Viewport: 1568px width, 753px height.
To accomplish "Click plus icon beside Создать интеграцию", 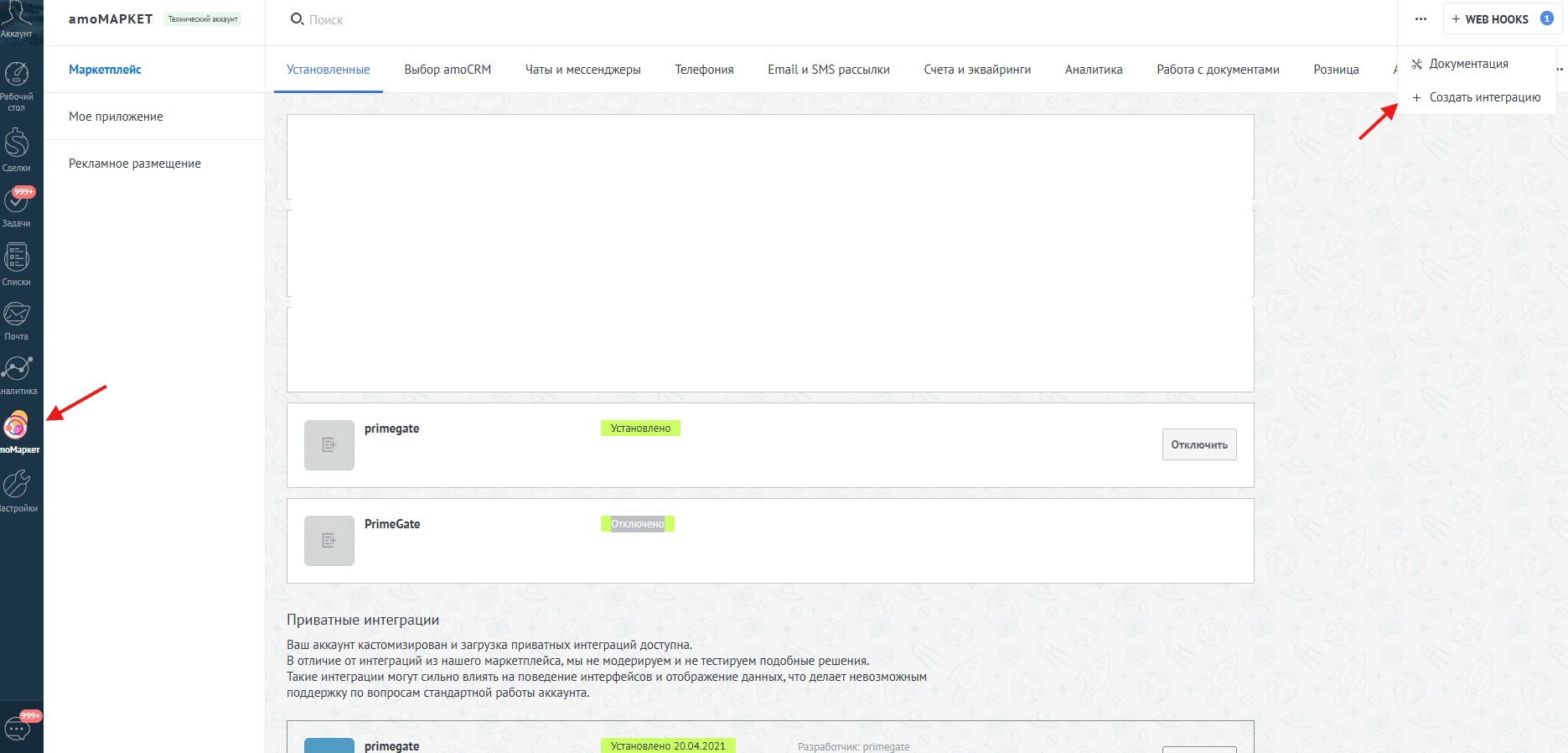I will point(1417,98).
